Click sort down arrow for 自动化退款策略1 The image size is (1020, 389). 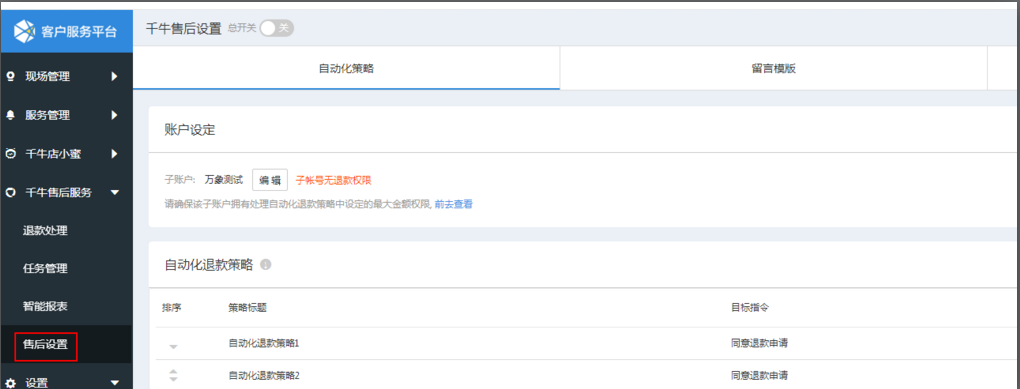pos(173,347)
